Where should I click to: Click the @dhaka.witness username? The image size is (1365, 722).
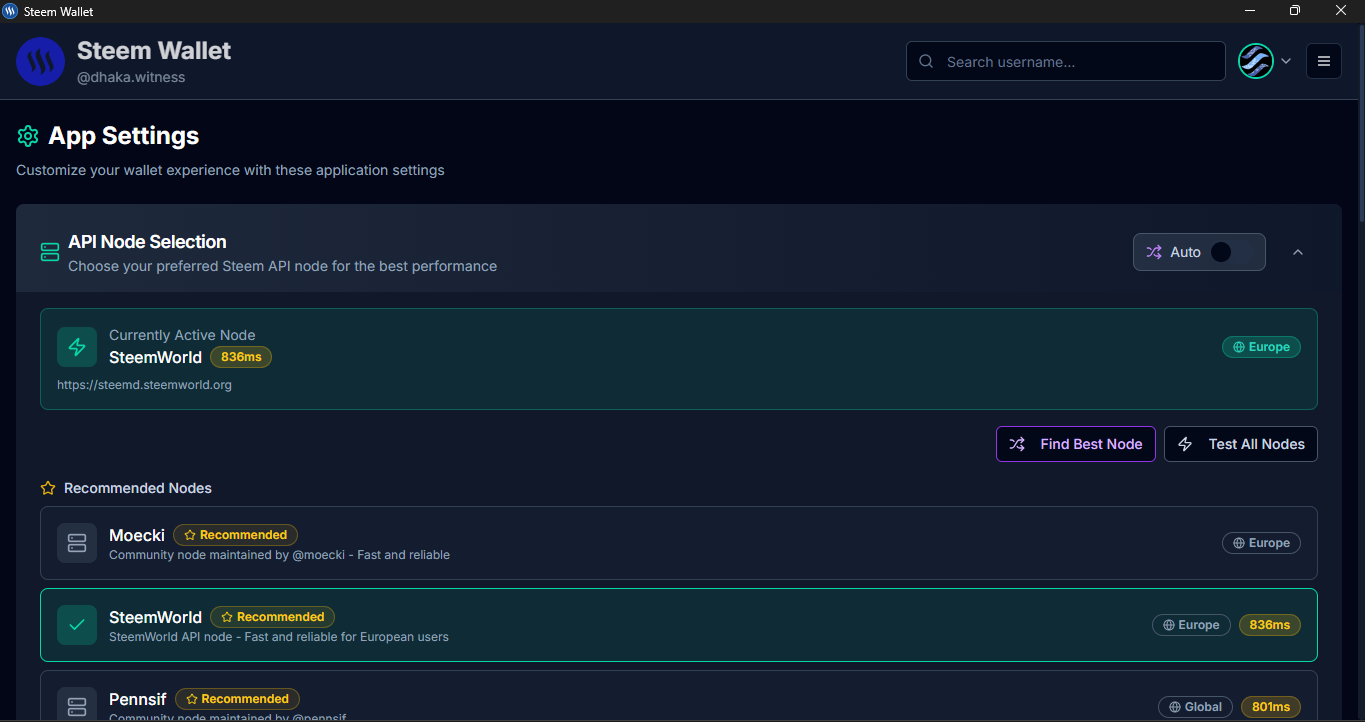click(x=131, y=77)
